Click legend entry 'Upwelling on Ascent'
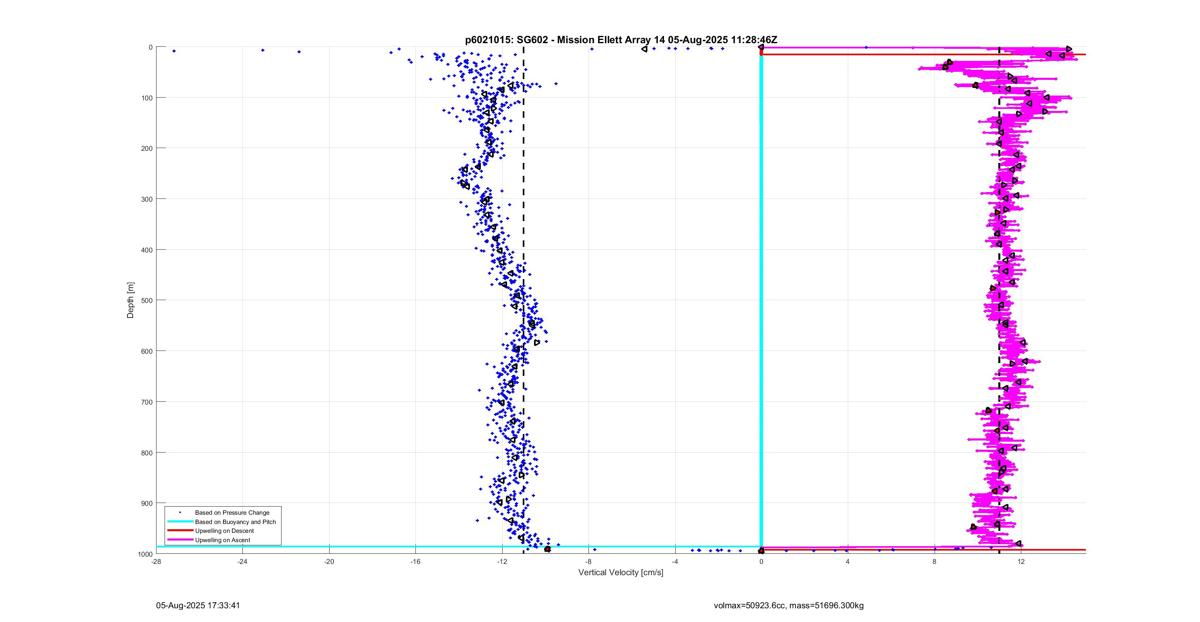The image size is (1200, 622). click(223, 540)
